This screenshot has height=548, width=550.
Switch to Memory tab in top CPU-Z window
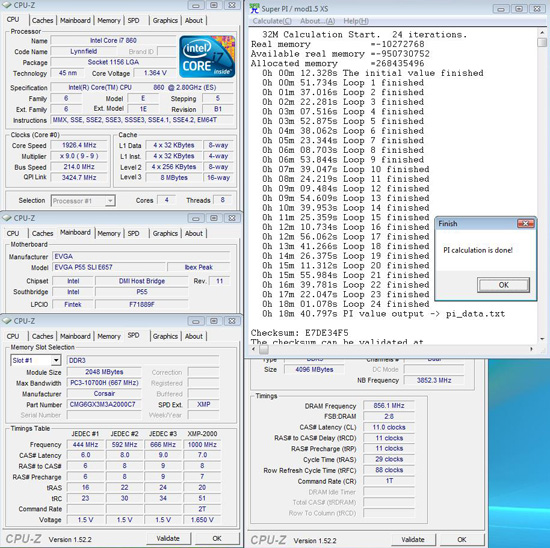click(109, 20)
